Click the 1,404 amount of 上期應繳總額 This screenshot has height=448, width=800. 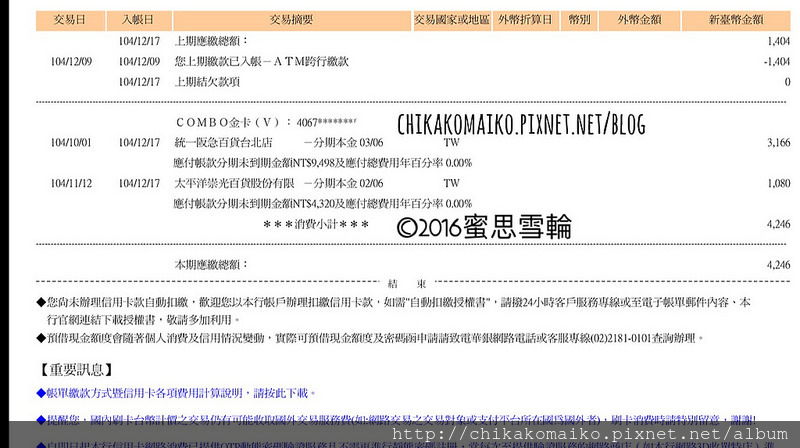click(x=779, y=41)
